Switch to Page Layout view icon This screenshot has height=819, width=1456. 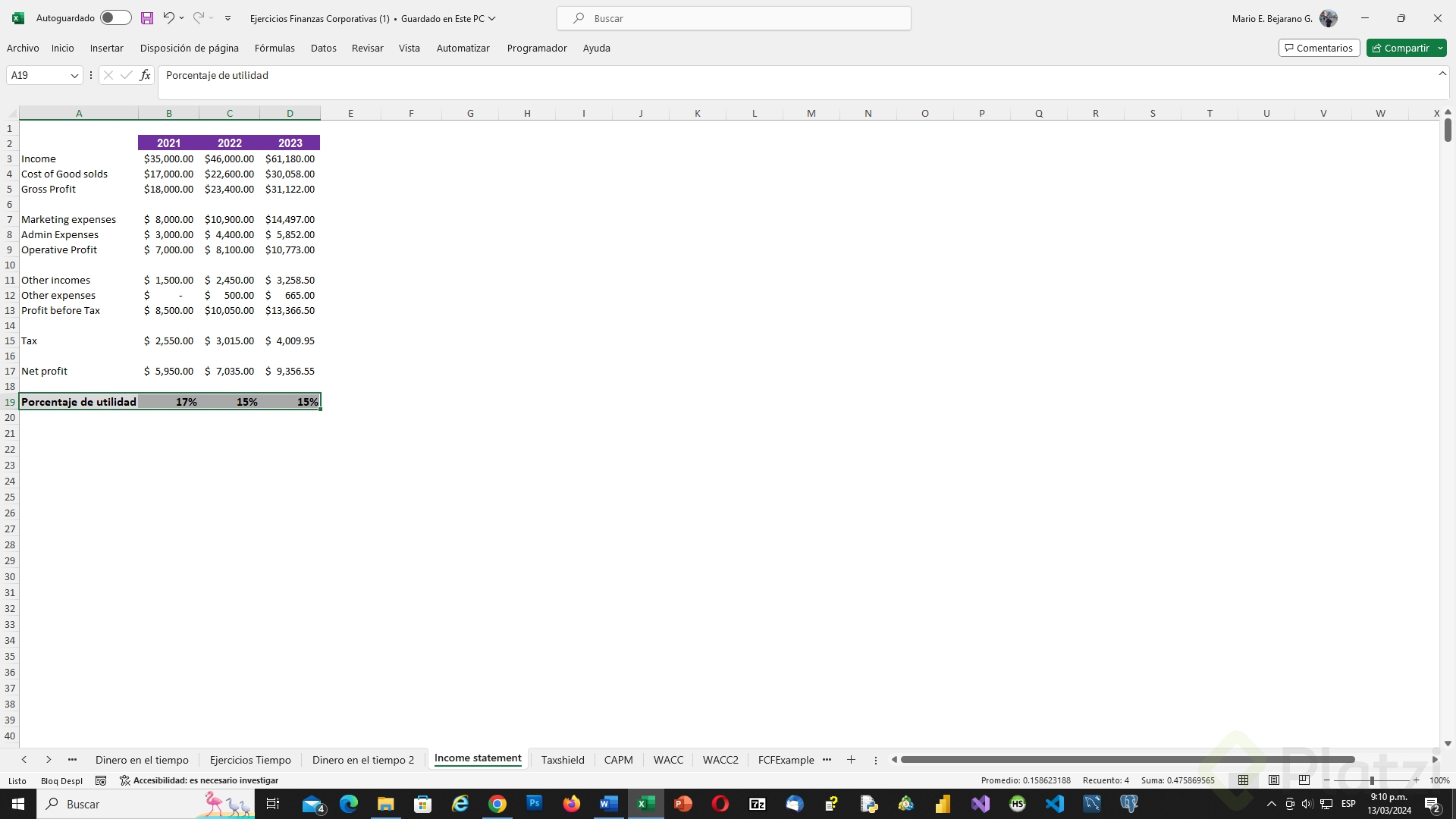pyautogui.click(x=1274, y=780)
